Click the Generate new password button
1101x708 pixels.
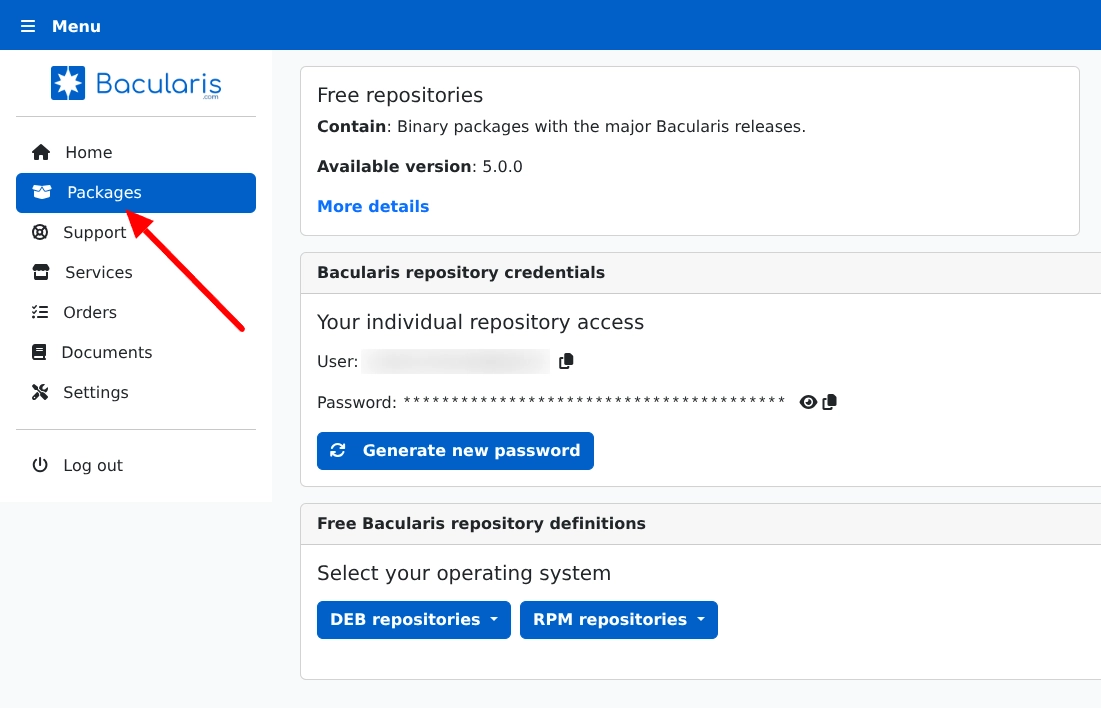455,450
